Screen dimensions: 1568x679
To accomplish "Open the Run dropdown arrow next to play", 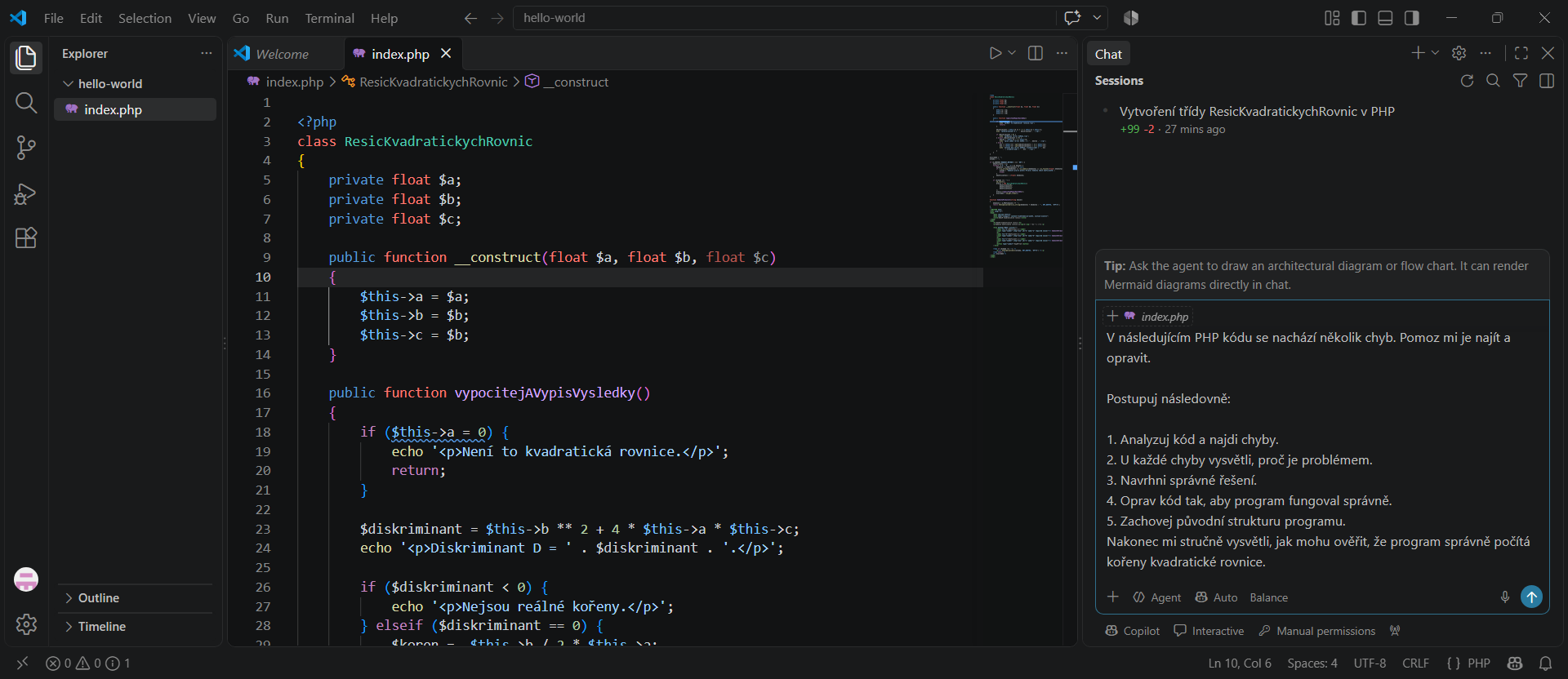I will pos(1013,53).
